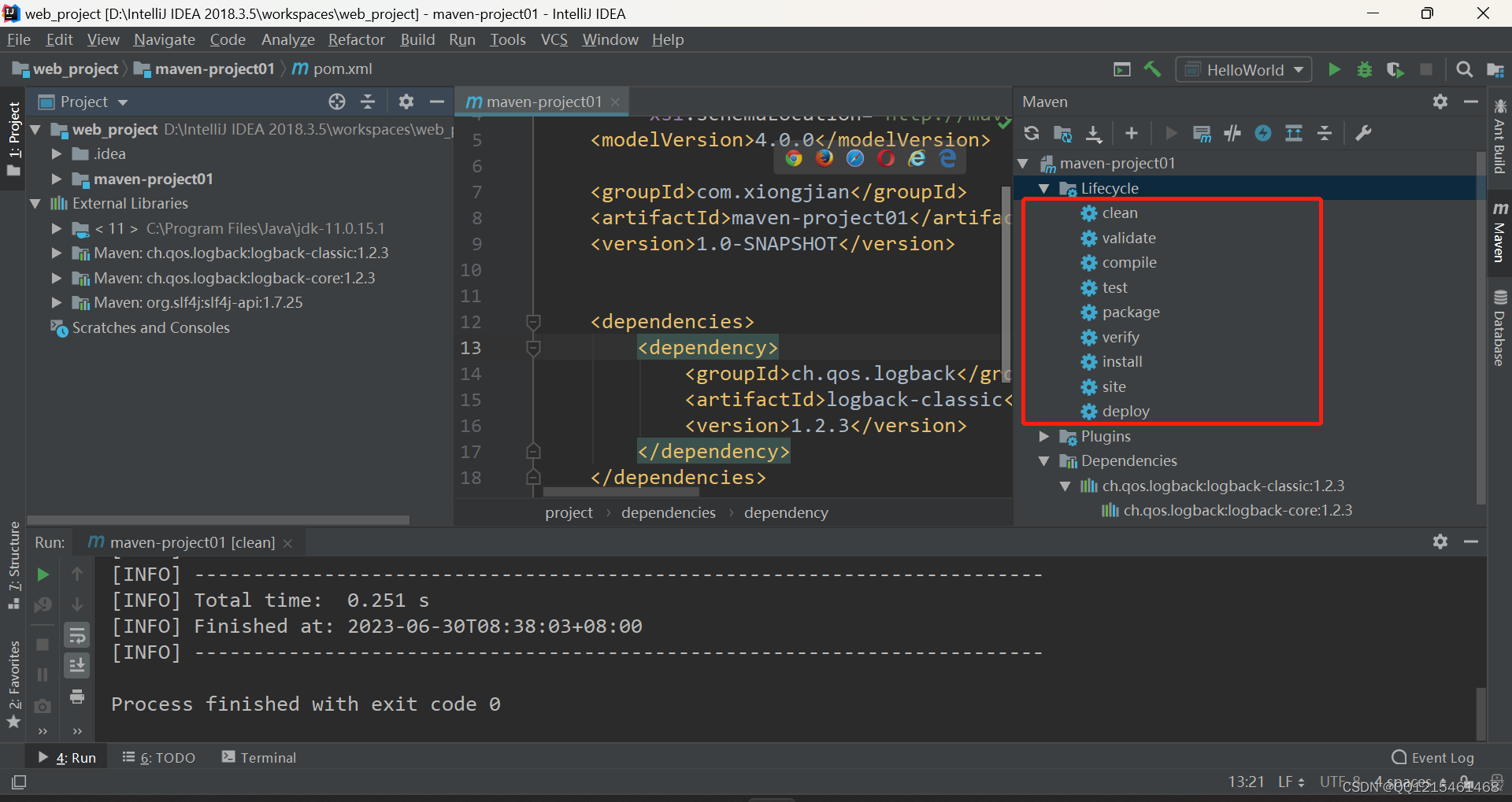Screen dimensions: 1512x802
Task: Generate sources and update folders icon
Action: point(1063,134)
